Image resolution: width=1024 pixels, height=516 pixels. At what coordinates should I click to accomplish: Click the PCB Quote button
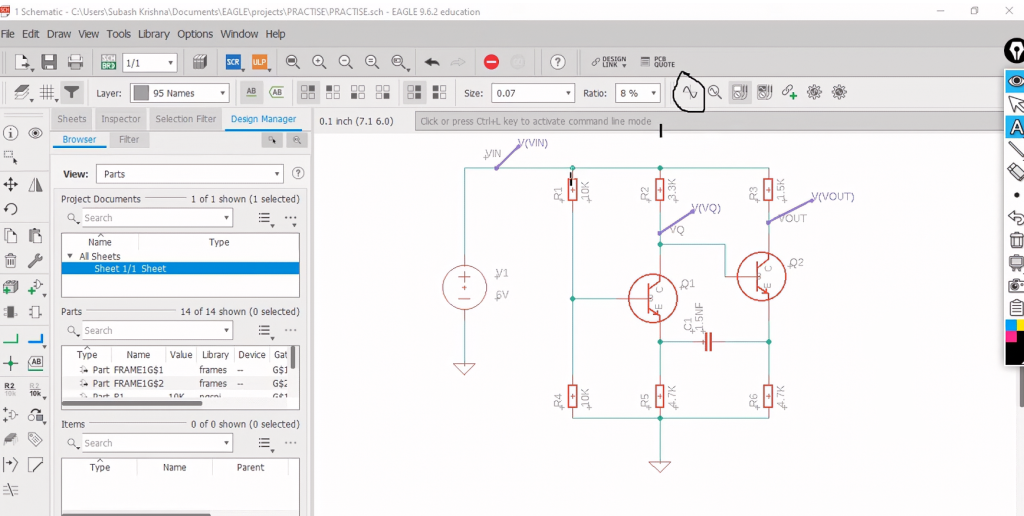pos(658,62)
